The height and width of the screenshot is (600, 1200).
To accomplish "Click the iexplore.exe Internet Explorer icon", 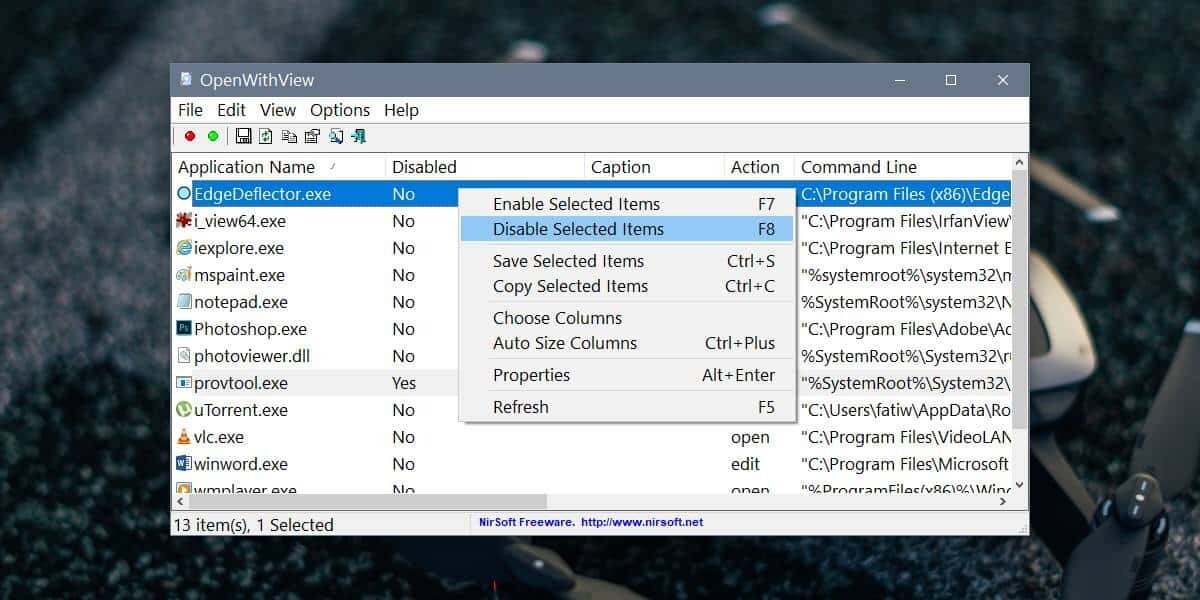I will 184,248.
